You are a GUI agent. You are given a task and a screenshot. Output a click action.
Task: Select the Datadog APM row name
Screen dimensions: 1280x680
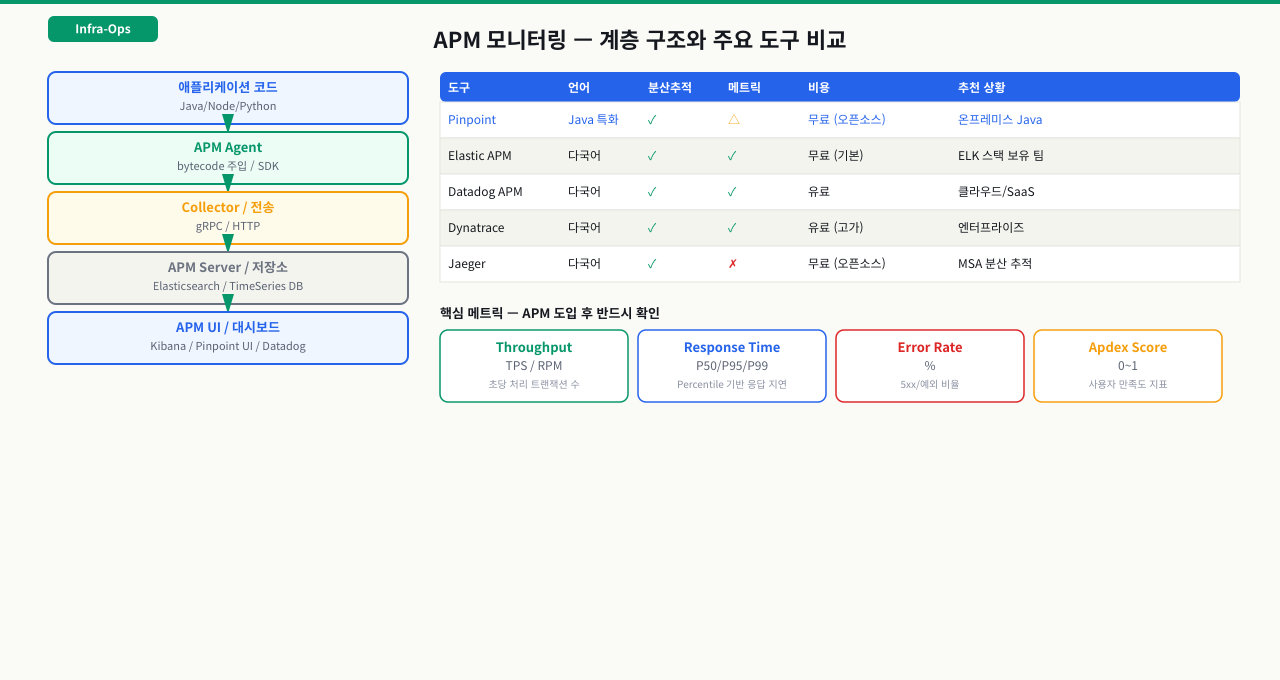click(x=485, y=192)
